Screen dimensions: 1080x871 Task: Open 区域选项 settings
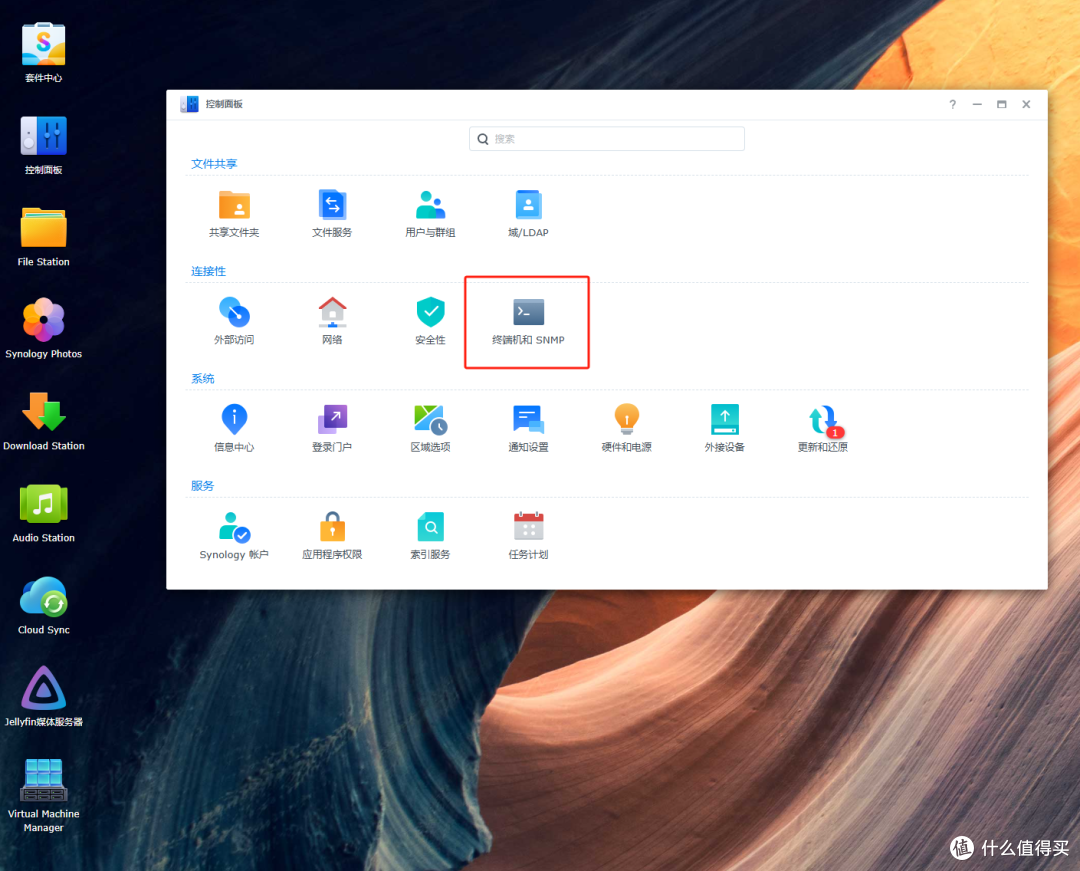pyautogui.click(x=430, y=429)
